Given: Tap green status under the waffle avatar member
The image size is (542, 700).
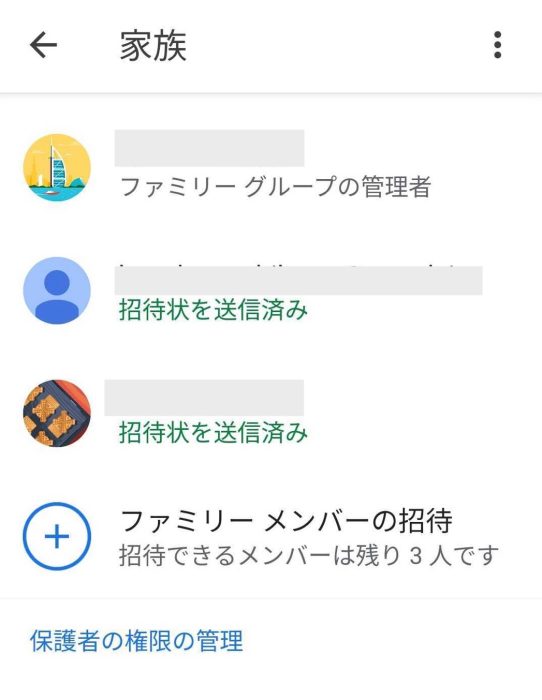Looking at the screenshot, I should [213, 432].
